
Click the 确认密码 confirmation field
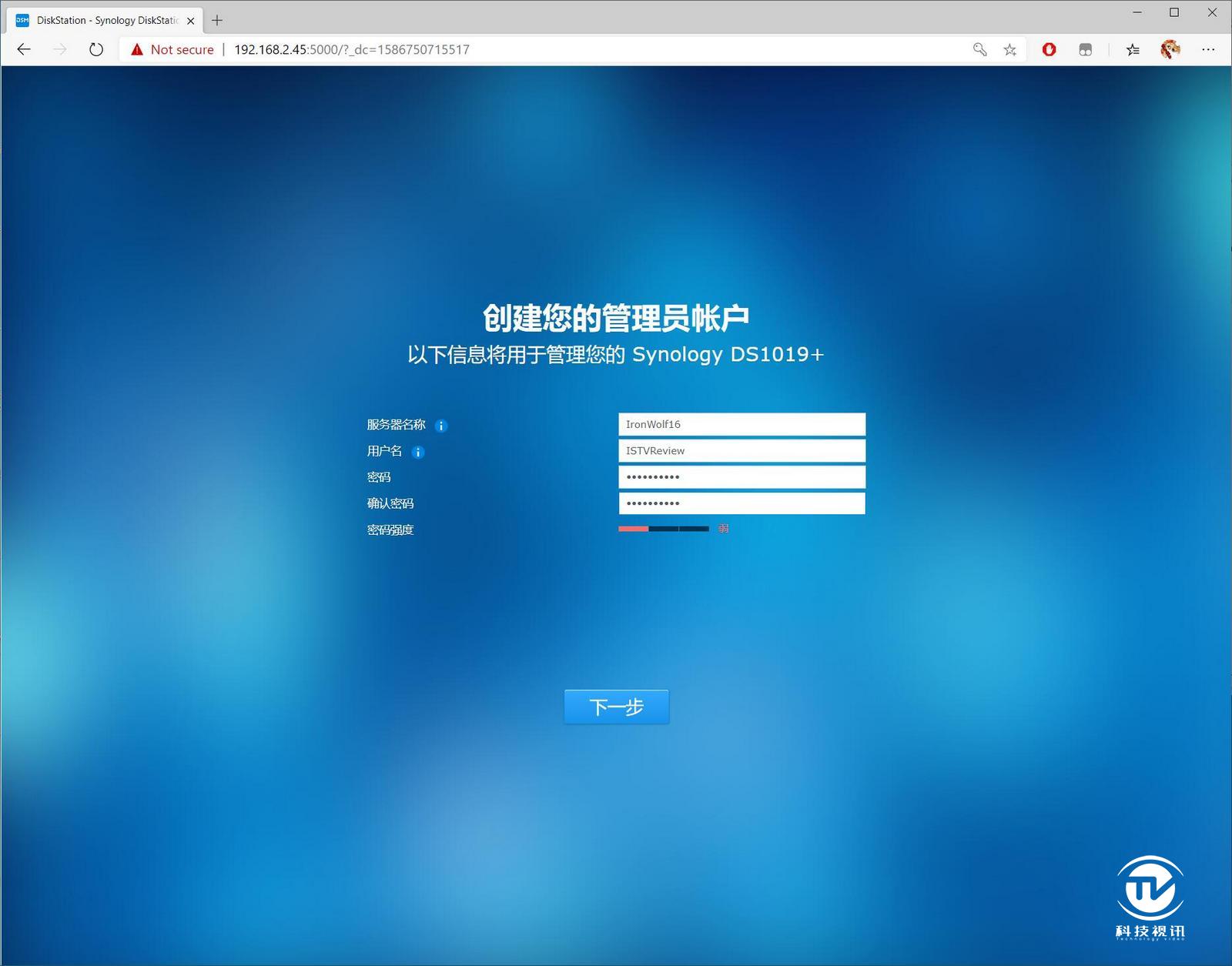coord(742,503)
